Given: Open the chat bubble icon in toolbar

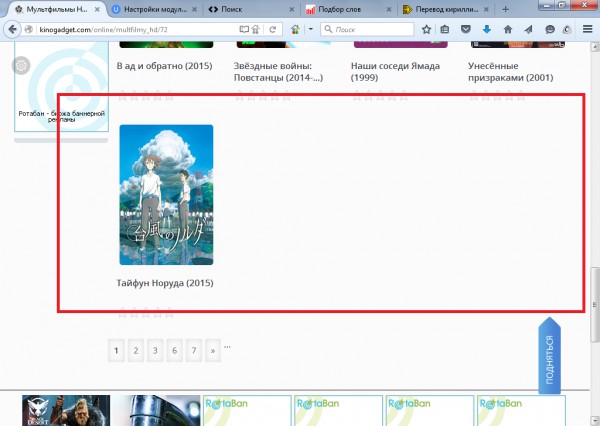Looking at the screenshot, I should point(550,29).
